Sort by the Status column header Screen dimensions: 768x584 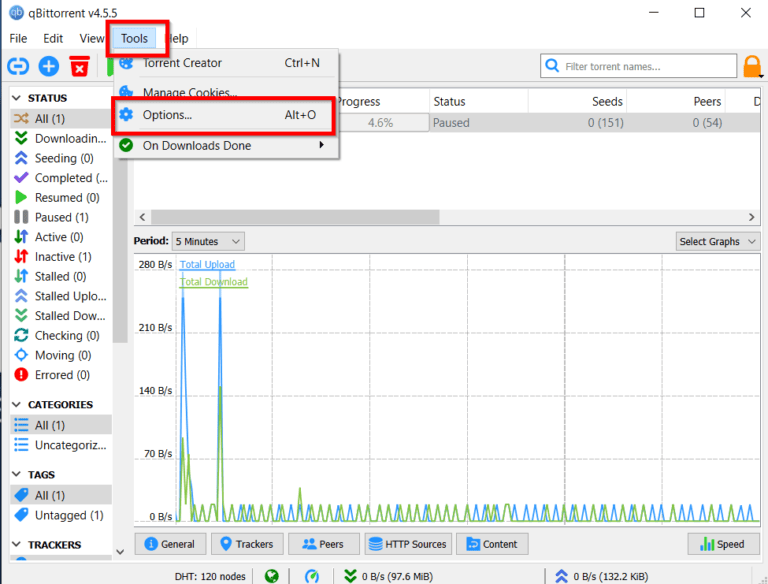479,101
